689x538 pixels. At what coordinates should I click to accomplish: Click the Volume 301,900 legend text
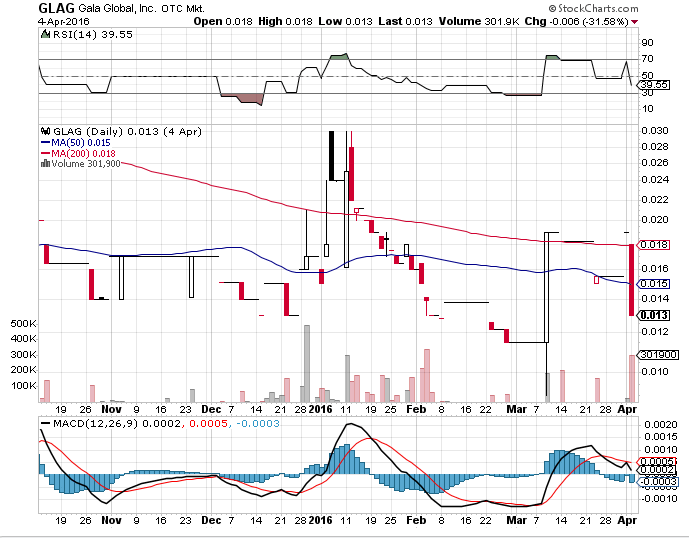86,164
